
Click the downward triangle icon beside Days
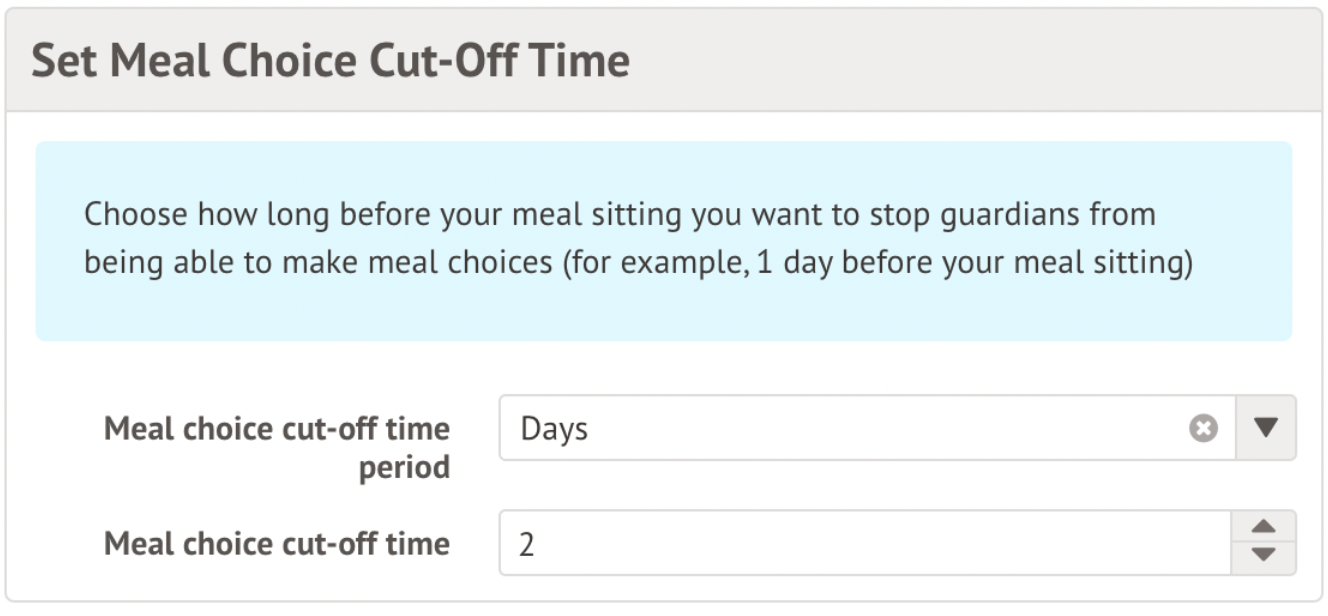1266,428
